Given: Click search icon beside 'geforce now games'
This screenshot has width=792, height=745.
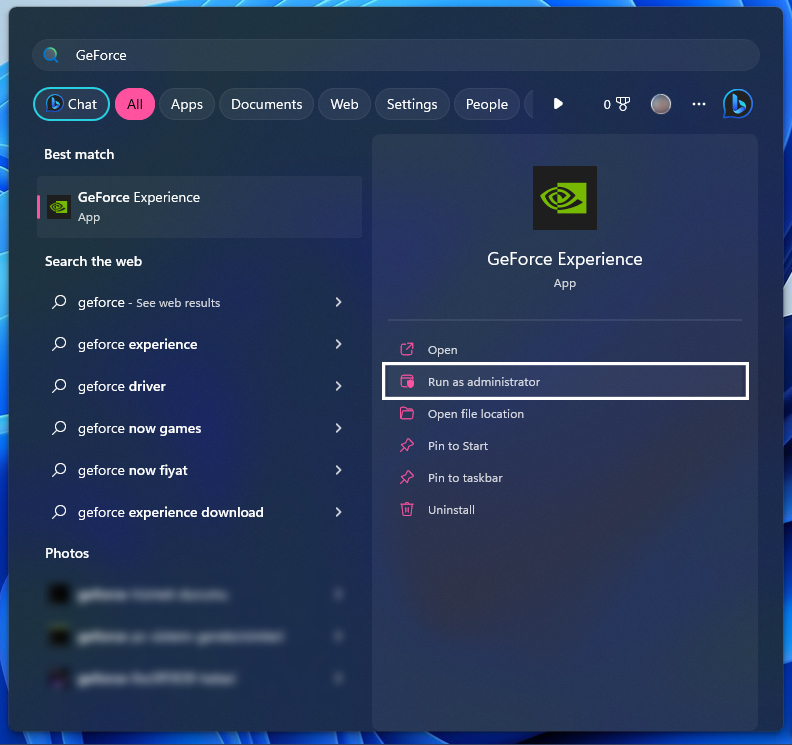Looking at the screenshot, I should [59, 428].
